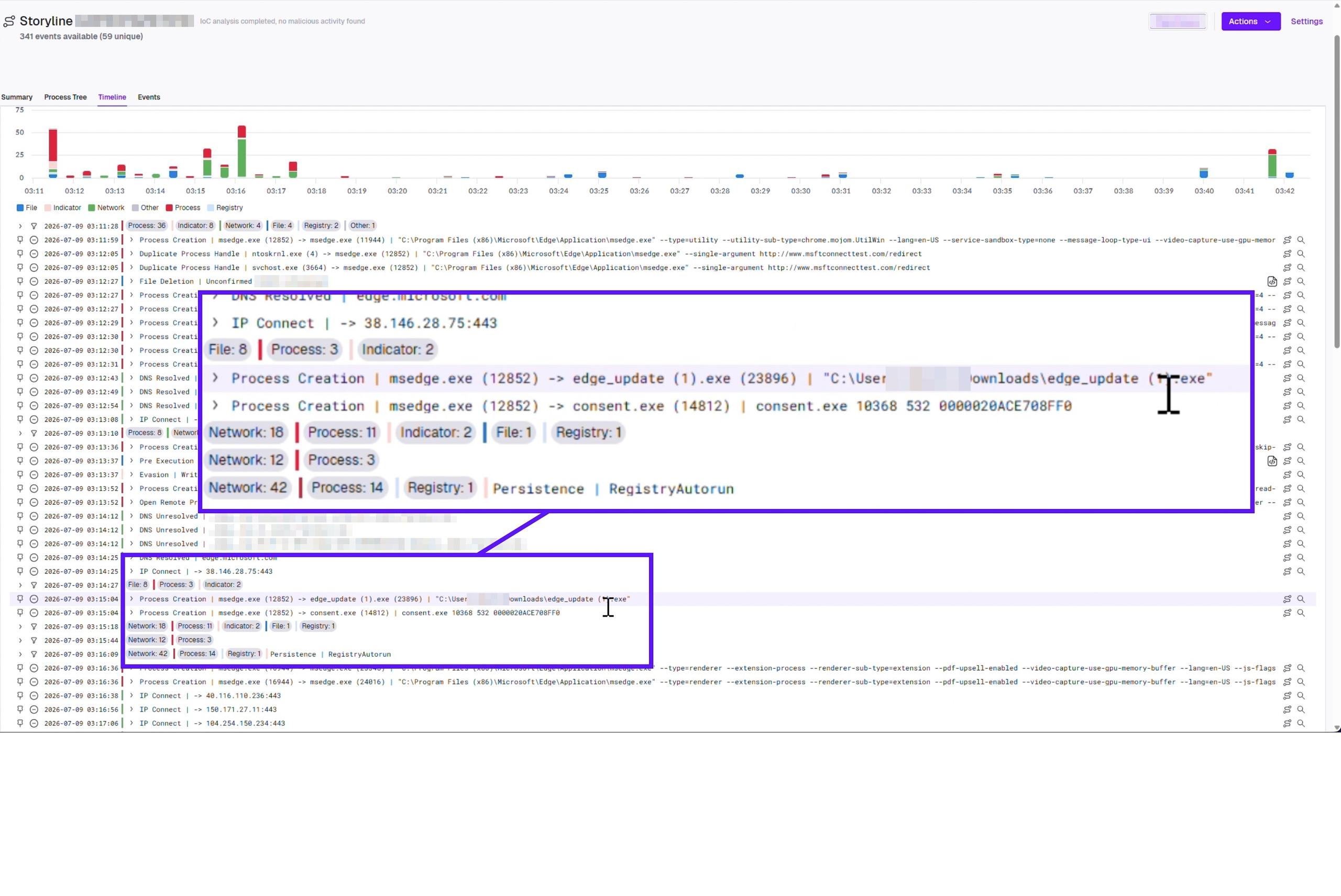The height and width of the screenshot is (896, 1341).
Task: Expand the 03:11:28 grouped events row
Action: (20, 226)
